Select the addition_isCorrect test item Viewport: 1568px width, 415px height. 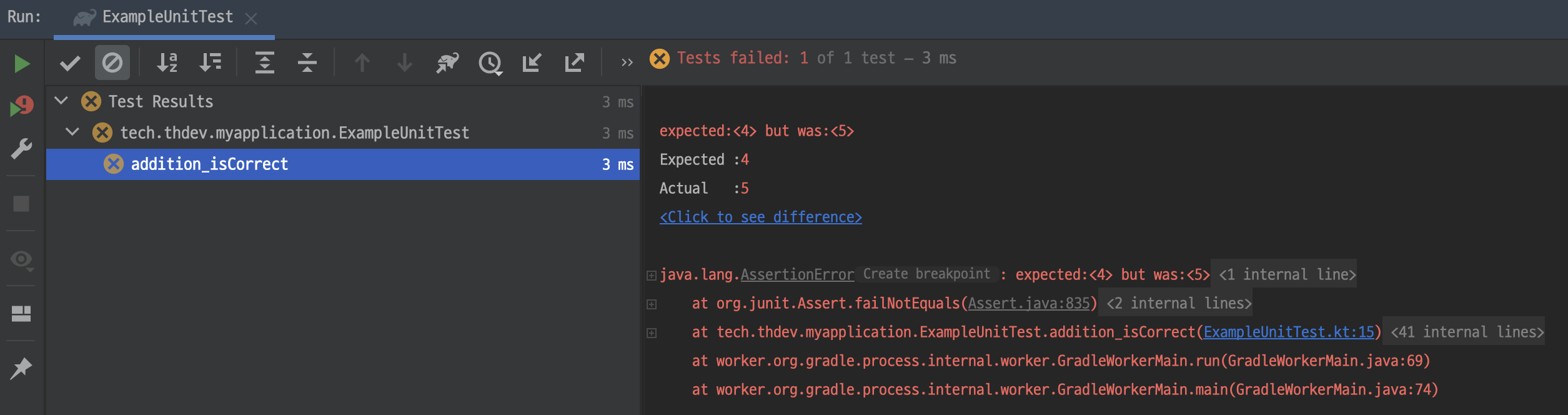[209, 164]
